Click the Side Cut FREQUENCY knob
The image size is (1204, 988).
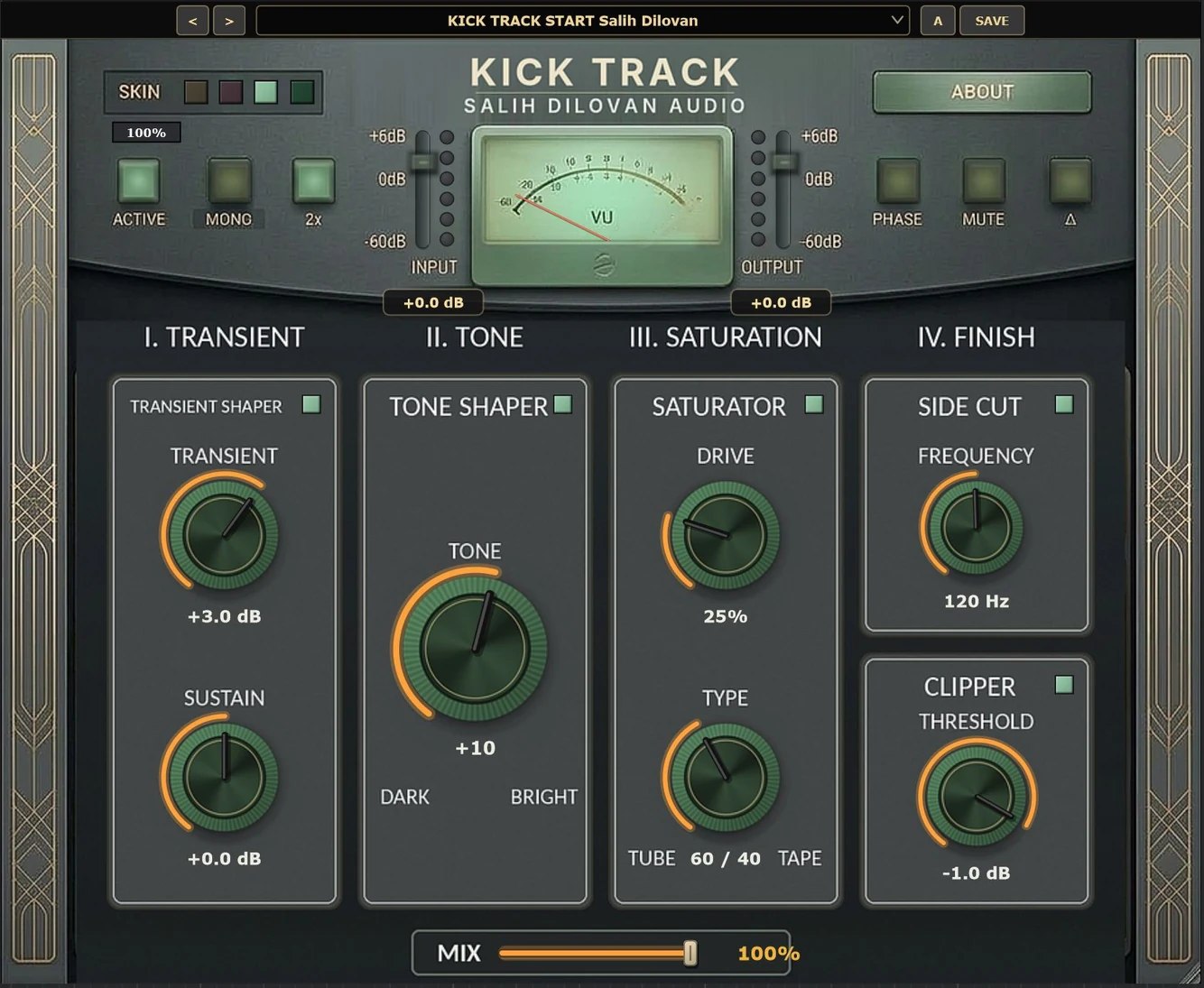976,527
